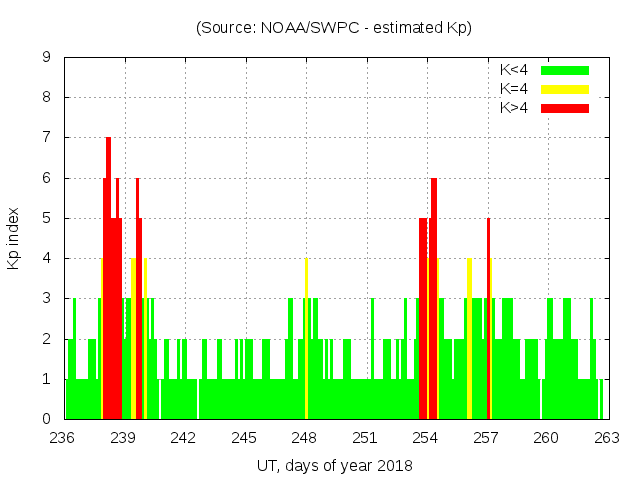Image resolution: width=640 pixels, height=480 pixels.
Task: Click the lone yellow bar at day 248
Action: 306,340
